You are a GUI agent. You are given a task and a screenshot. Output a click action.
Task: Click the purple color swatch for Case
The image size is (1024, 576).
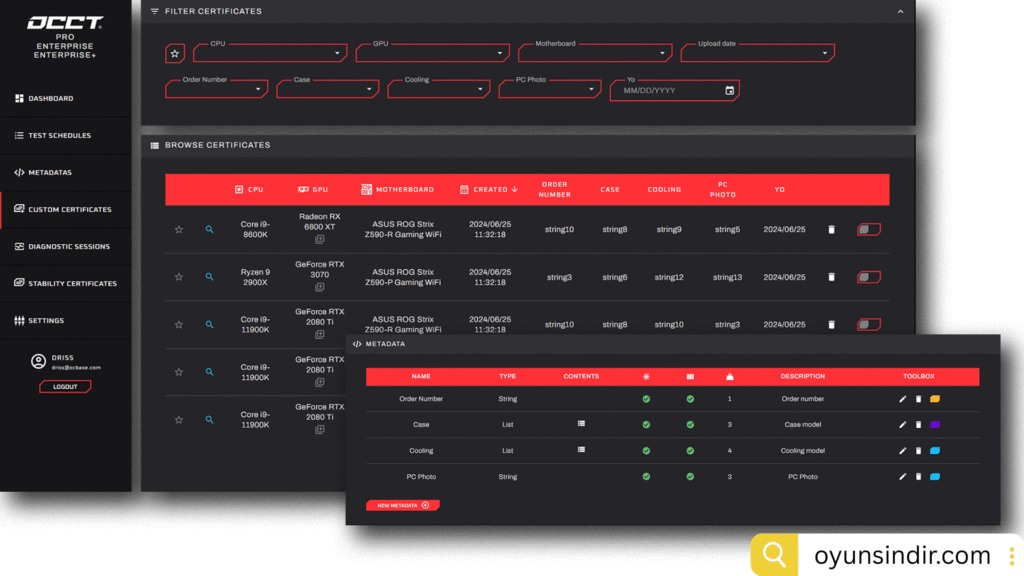point(935,425)
